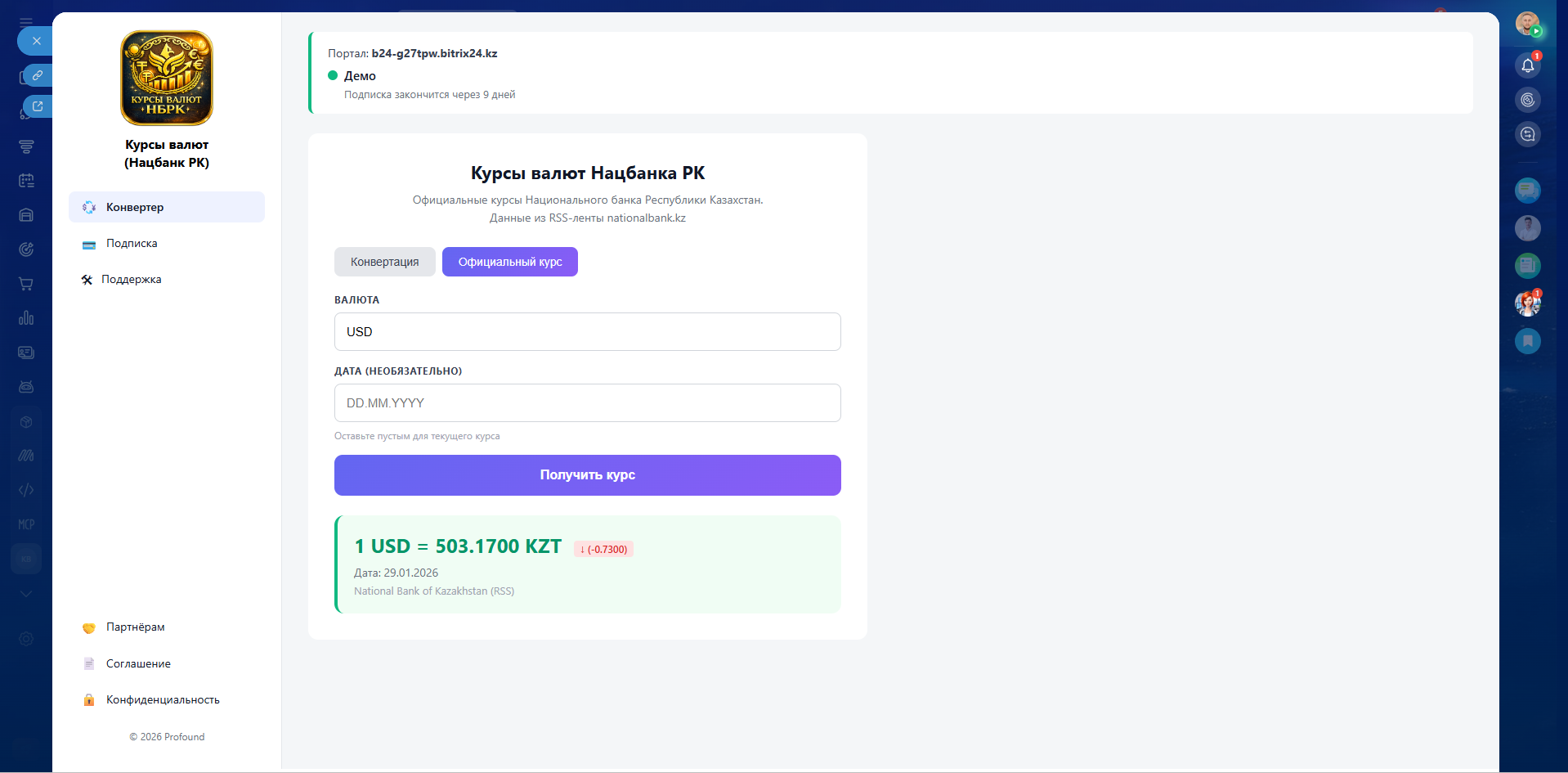Open Подписка in the app menu
Image resolution: width=1568 pixels, height=773 pixels.
(x=132, y=244)
